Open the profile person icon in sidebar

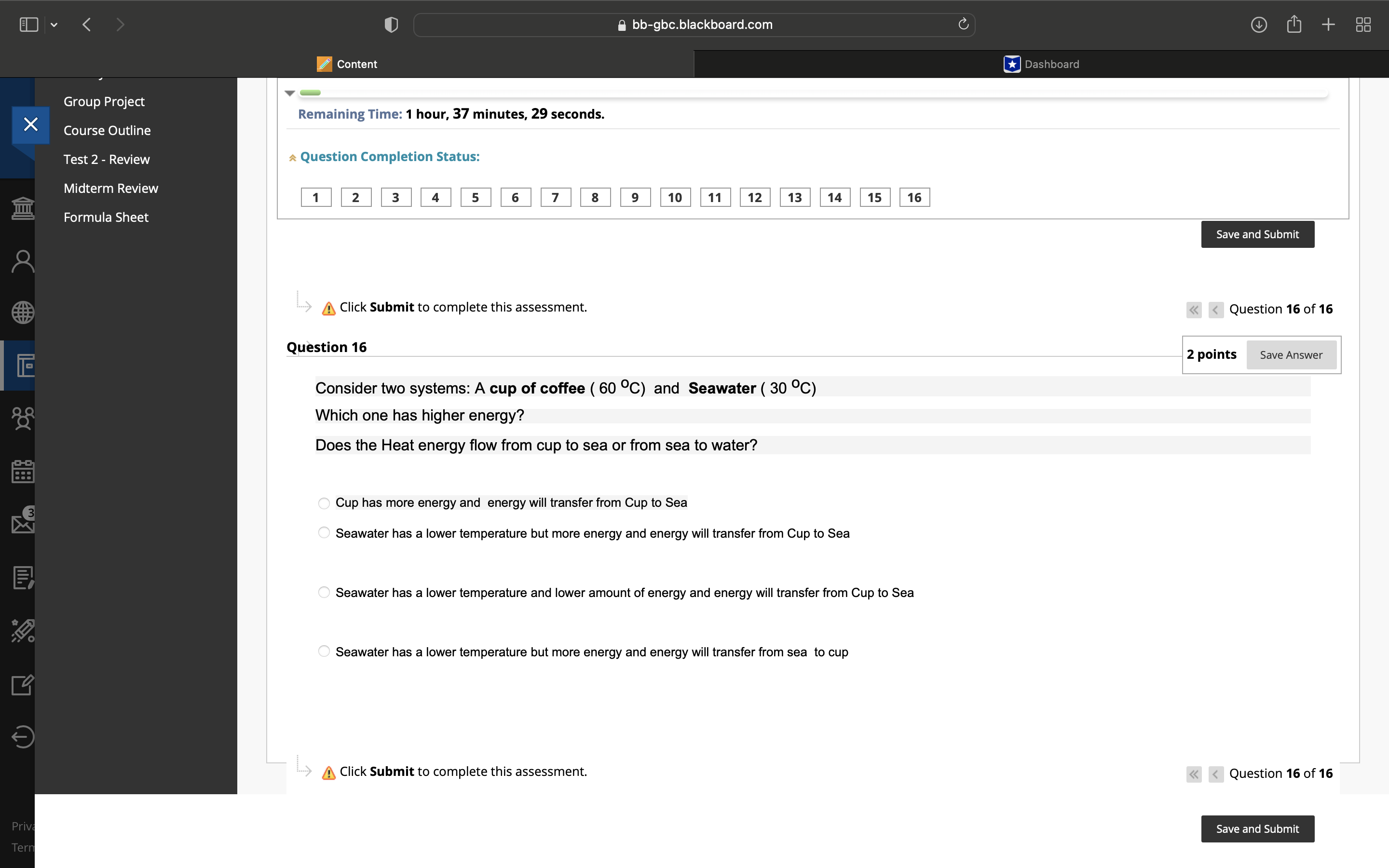22,261
